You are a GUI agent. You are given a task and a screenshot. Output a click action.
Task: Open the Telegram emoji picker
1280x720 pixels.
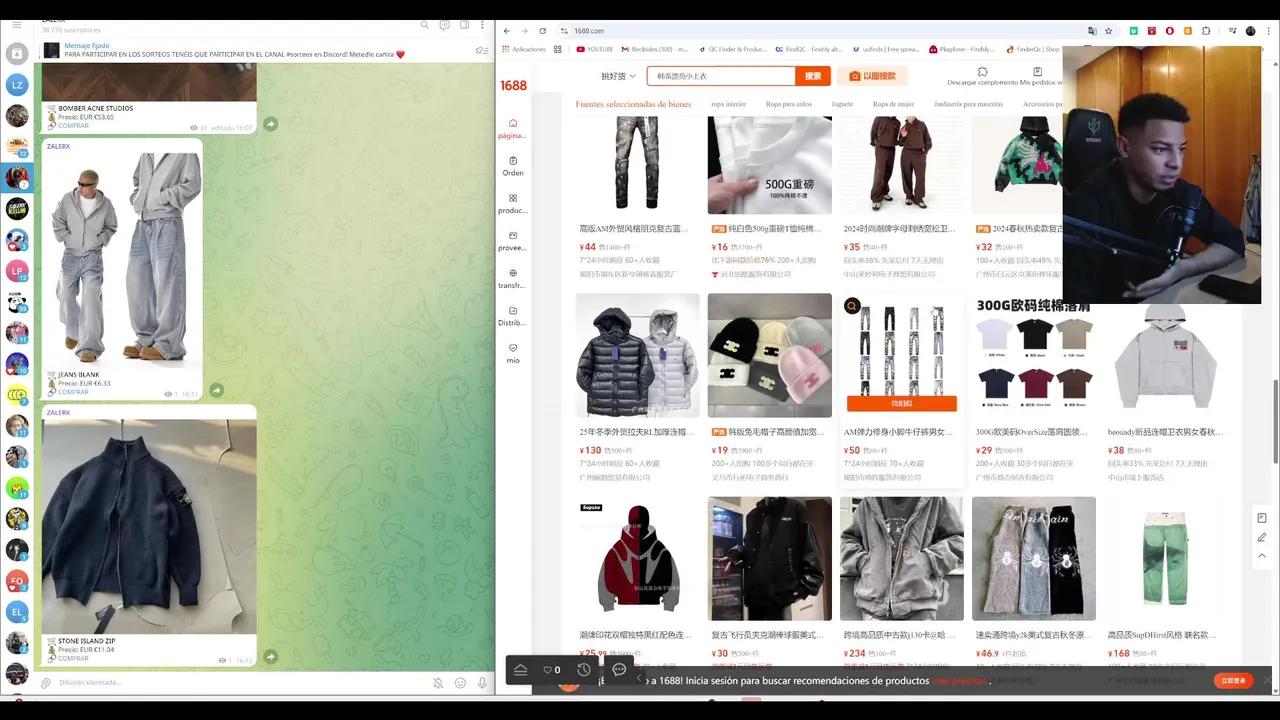point(460,683)
